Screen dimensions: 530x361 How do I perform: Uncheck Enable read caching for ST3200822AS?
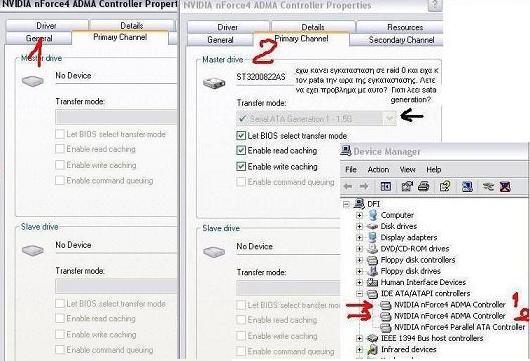[x=241, y=150]
